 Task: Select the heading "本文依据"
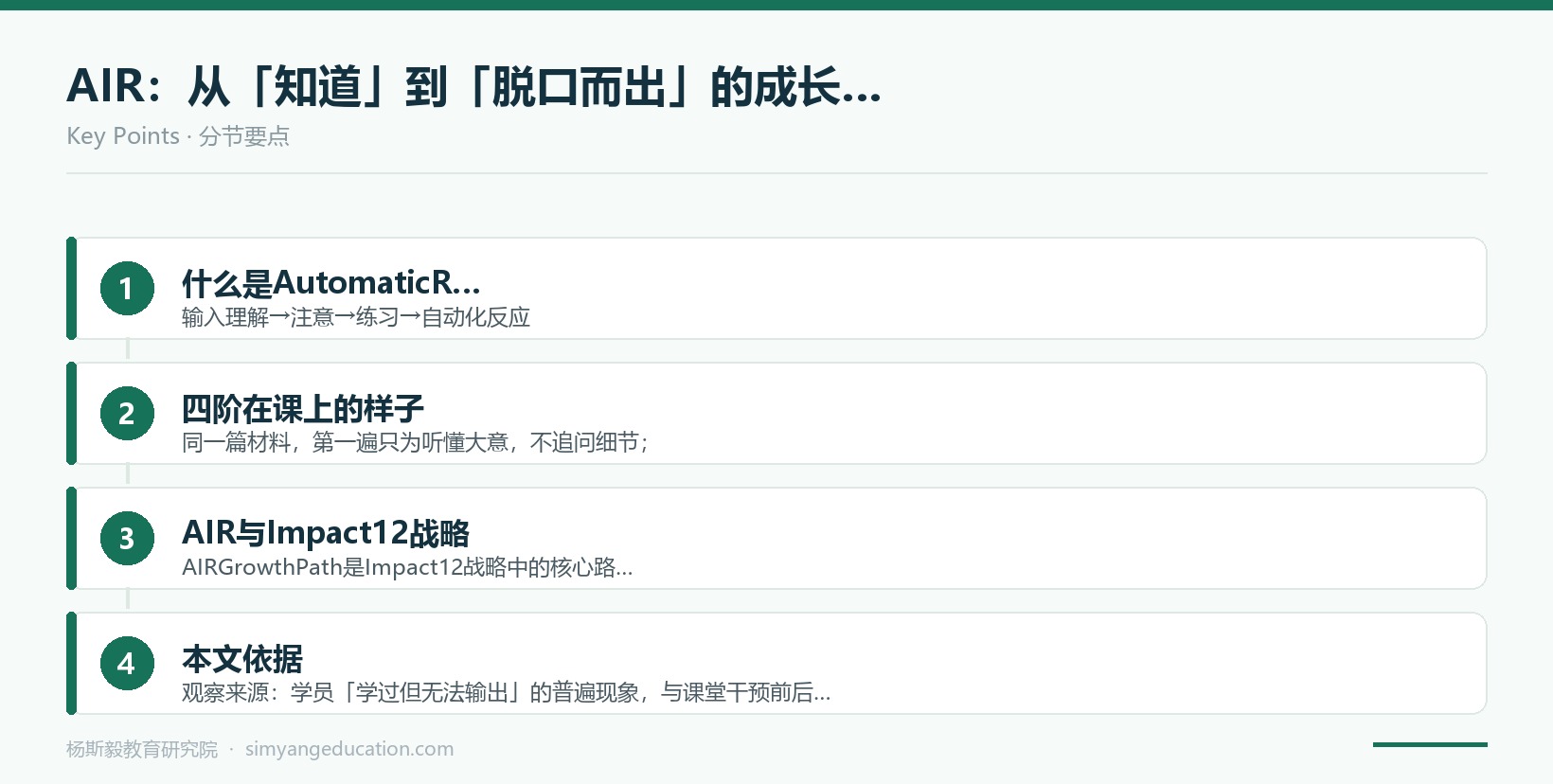click(x=242, y=658)
